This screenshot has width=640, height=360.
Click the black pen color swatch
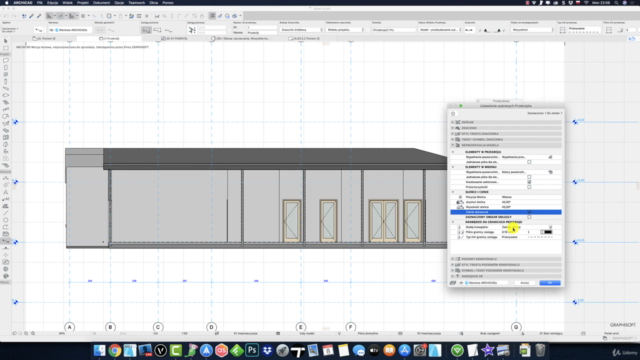[548, 232]
